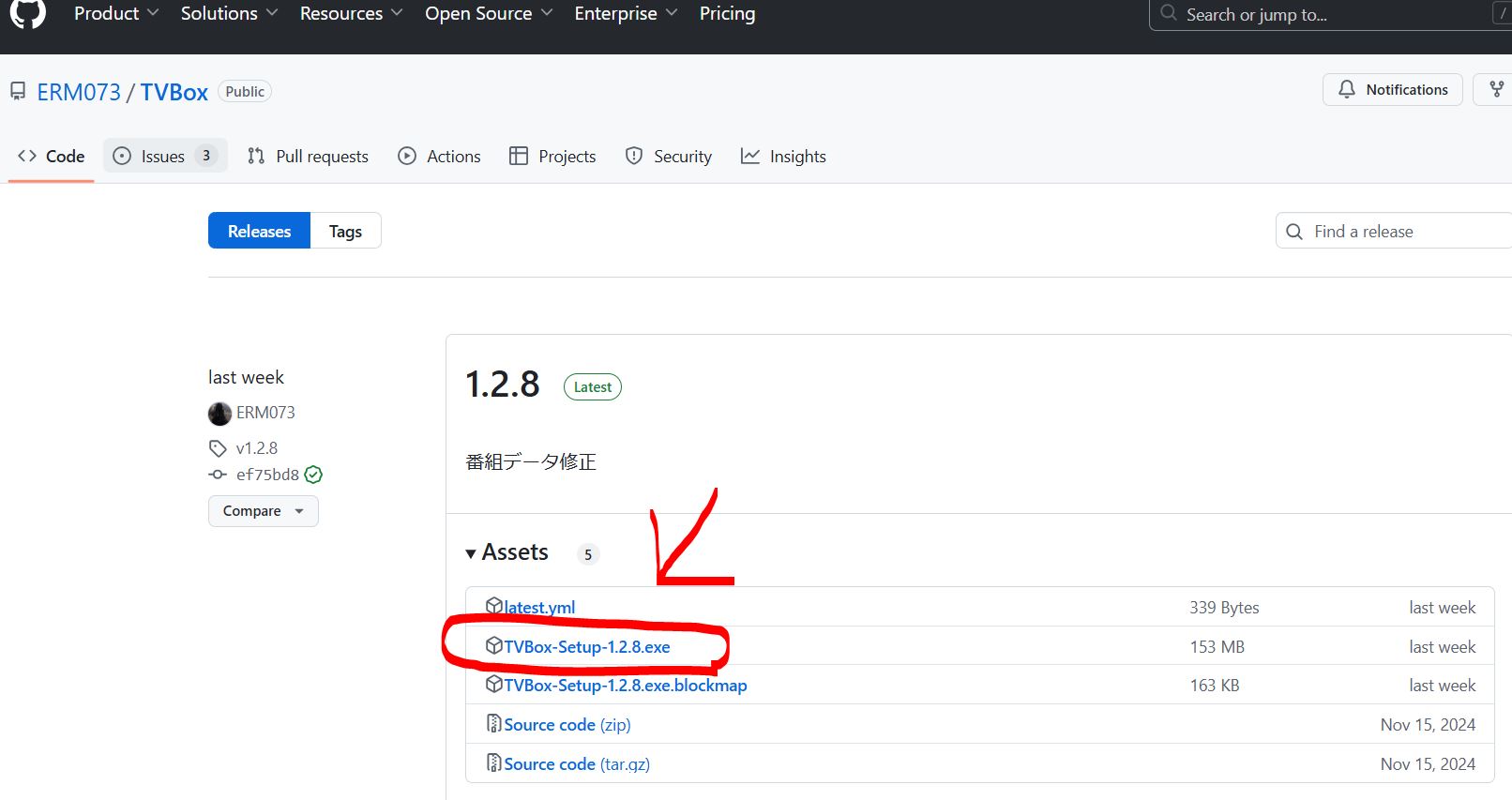Screen dimensions: 1512x800
Task: Download Source code (zip)
Action: (x=567, y=725)
